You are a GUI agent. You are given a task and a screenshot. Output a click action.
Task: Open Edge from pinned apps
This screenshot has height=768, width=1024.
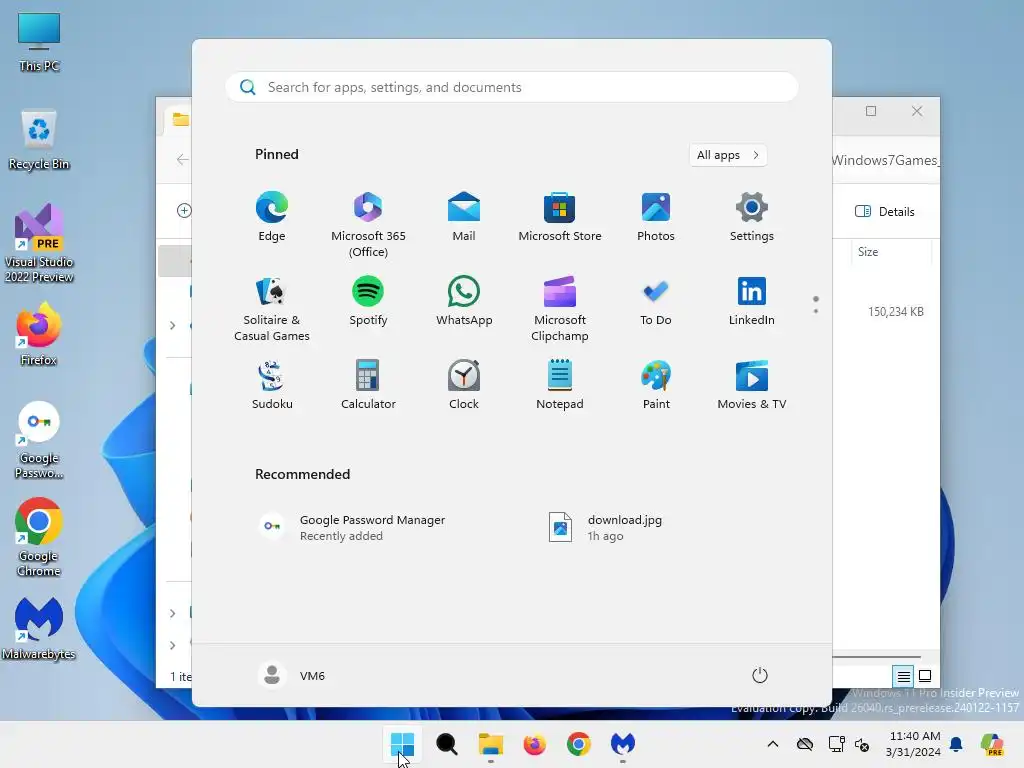click(272, 217)
